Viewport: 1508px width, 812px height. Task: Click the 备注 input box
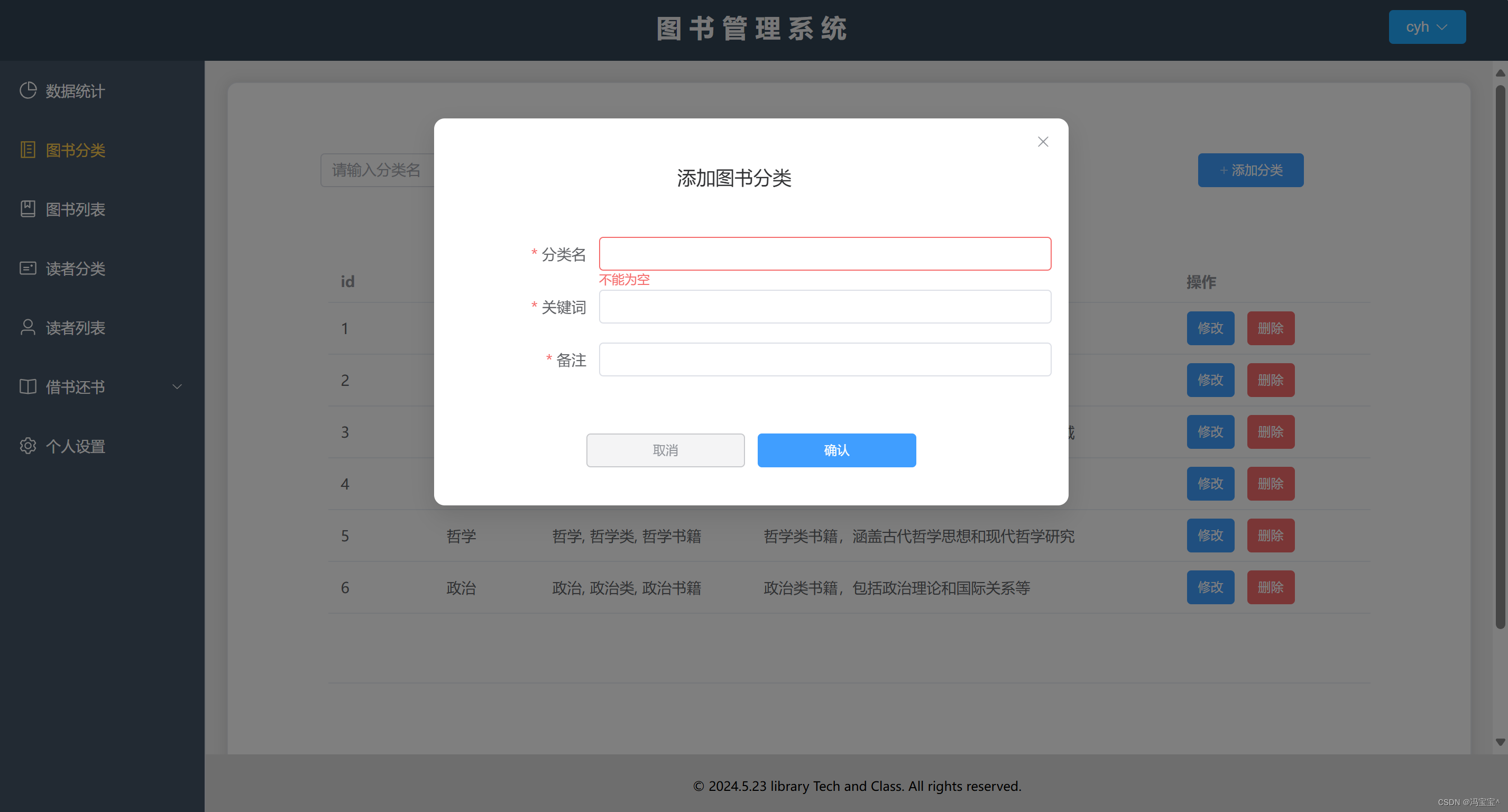(824, 359)
